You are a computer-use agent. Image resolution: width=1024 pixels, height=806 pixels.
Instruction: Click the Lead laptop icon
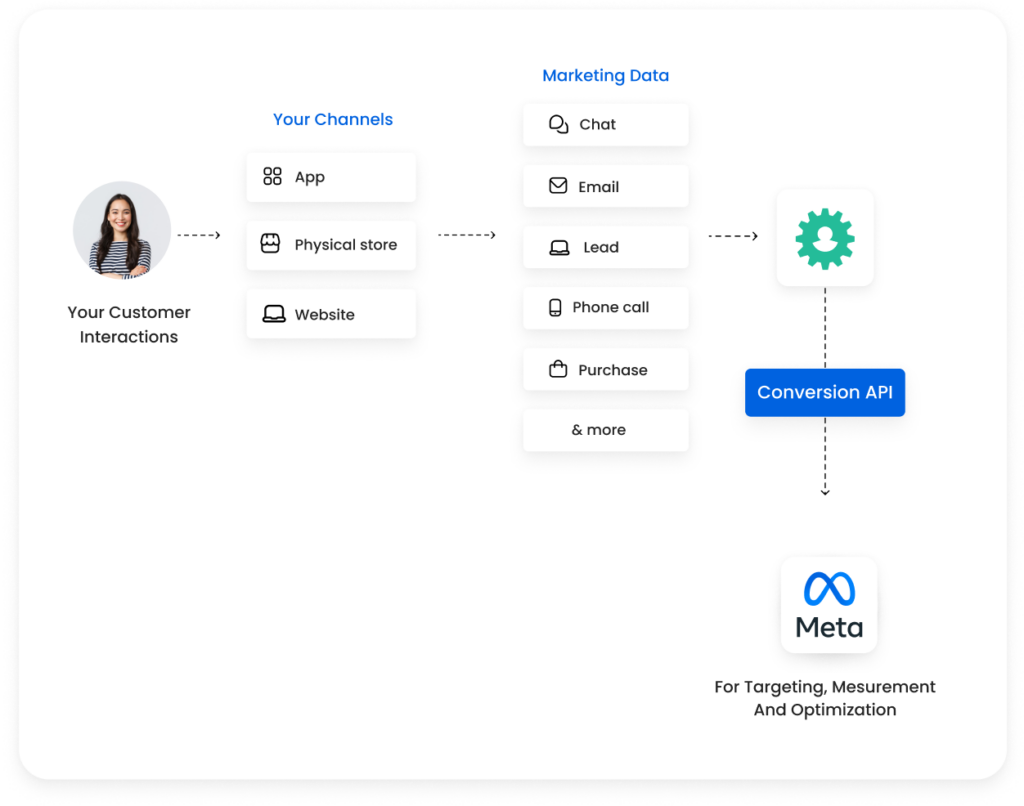point(559,247)
